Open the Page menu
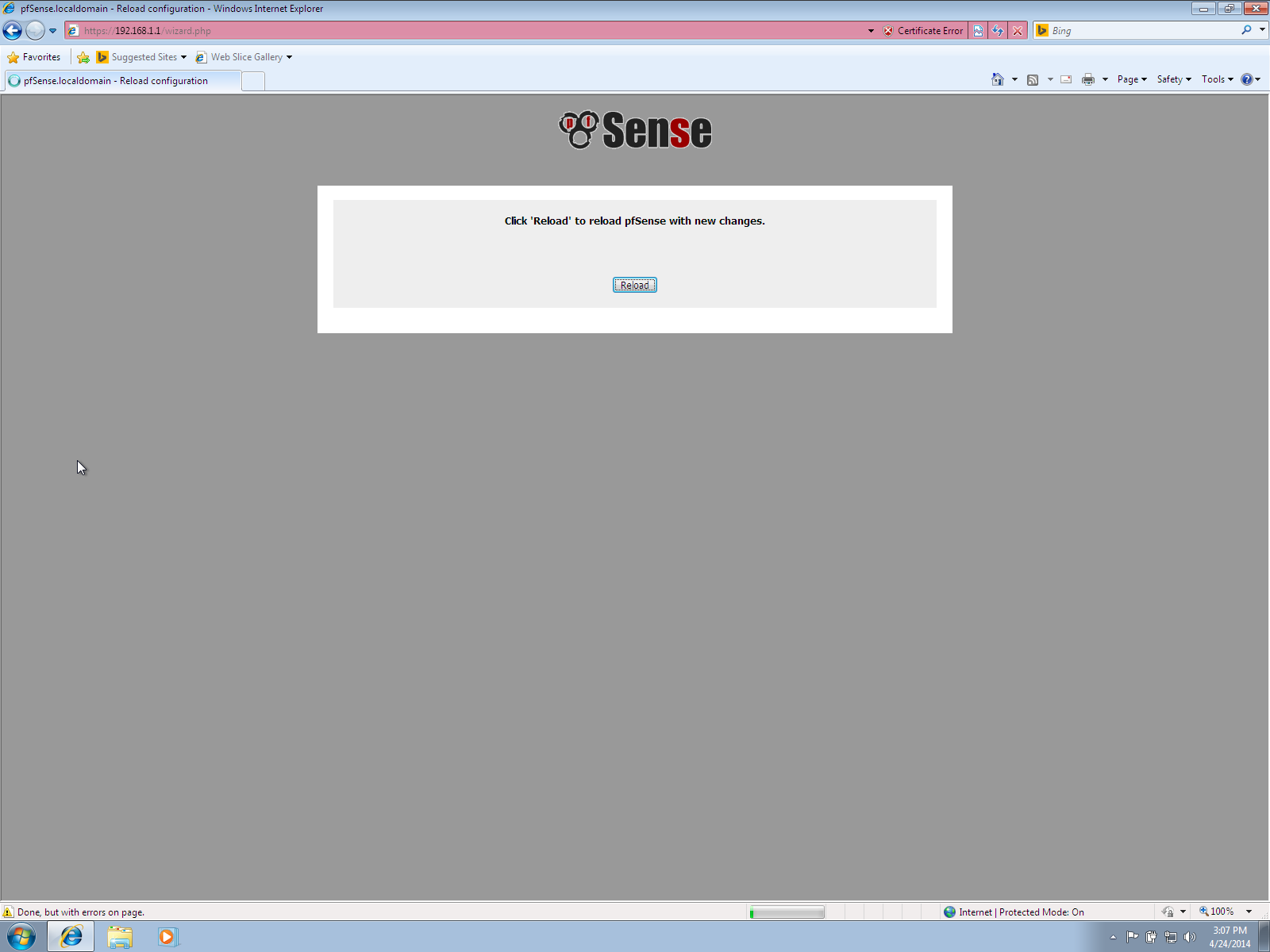 click(x=1132, y=79)
